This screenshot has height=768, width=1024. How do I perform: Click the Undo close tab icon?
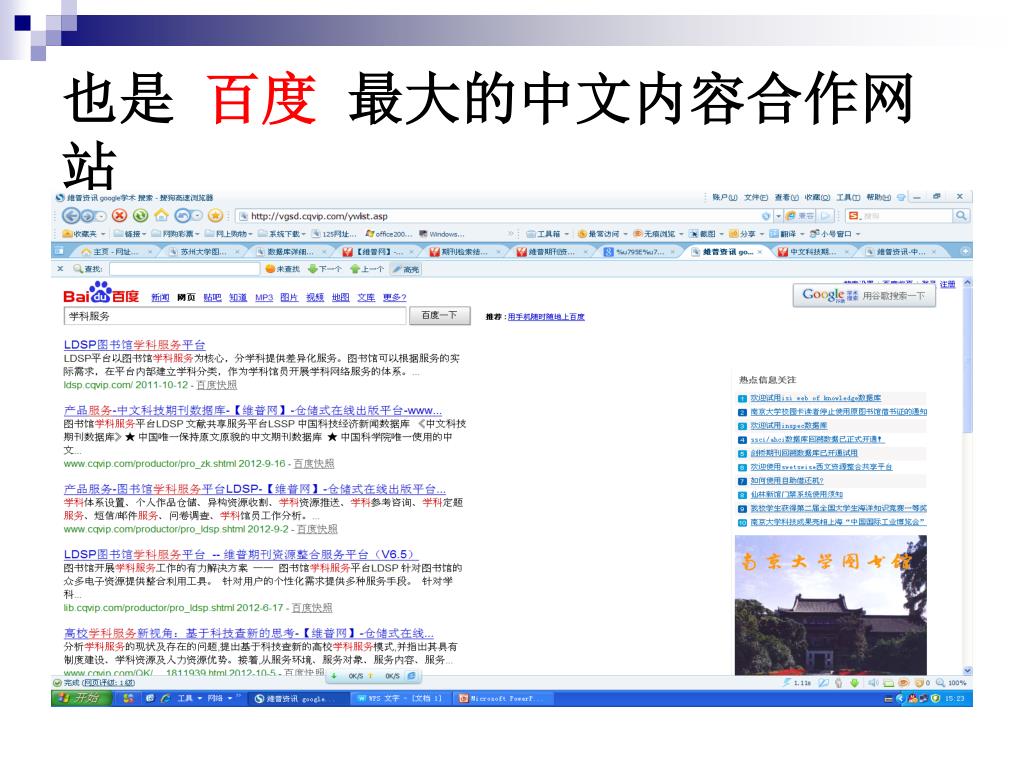184,216
